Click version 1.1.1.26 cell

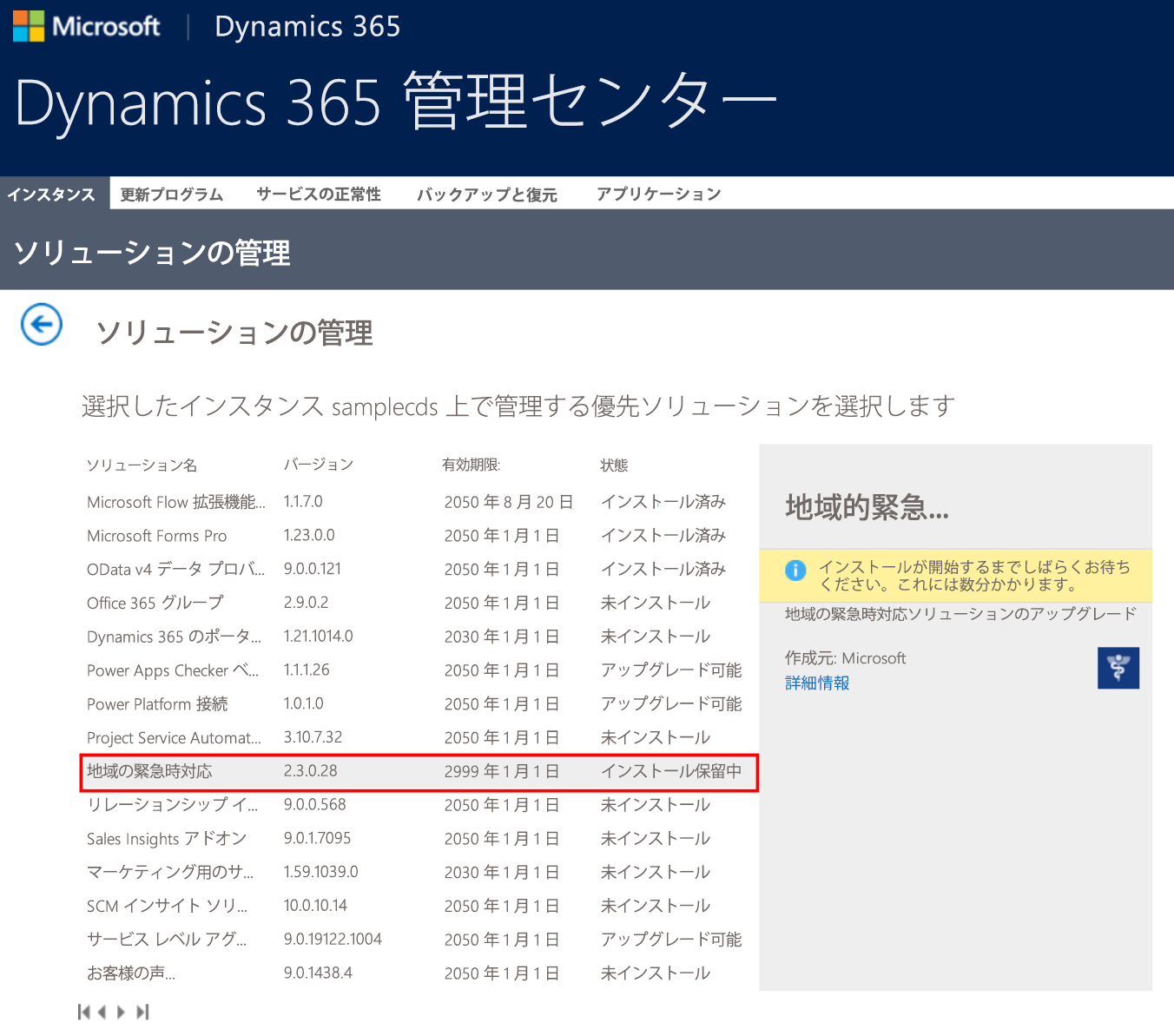pos(307,670)
